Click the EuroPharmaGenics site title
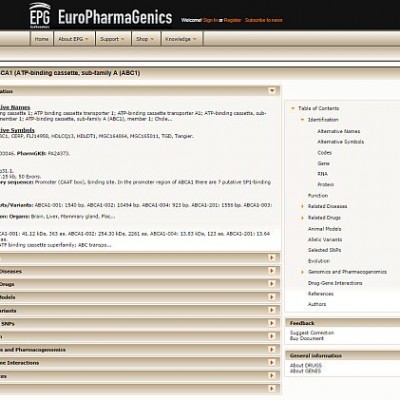Image resolution: width=400 pixels, height=400 pixels. point(115,17)
